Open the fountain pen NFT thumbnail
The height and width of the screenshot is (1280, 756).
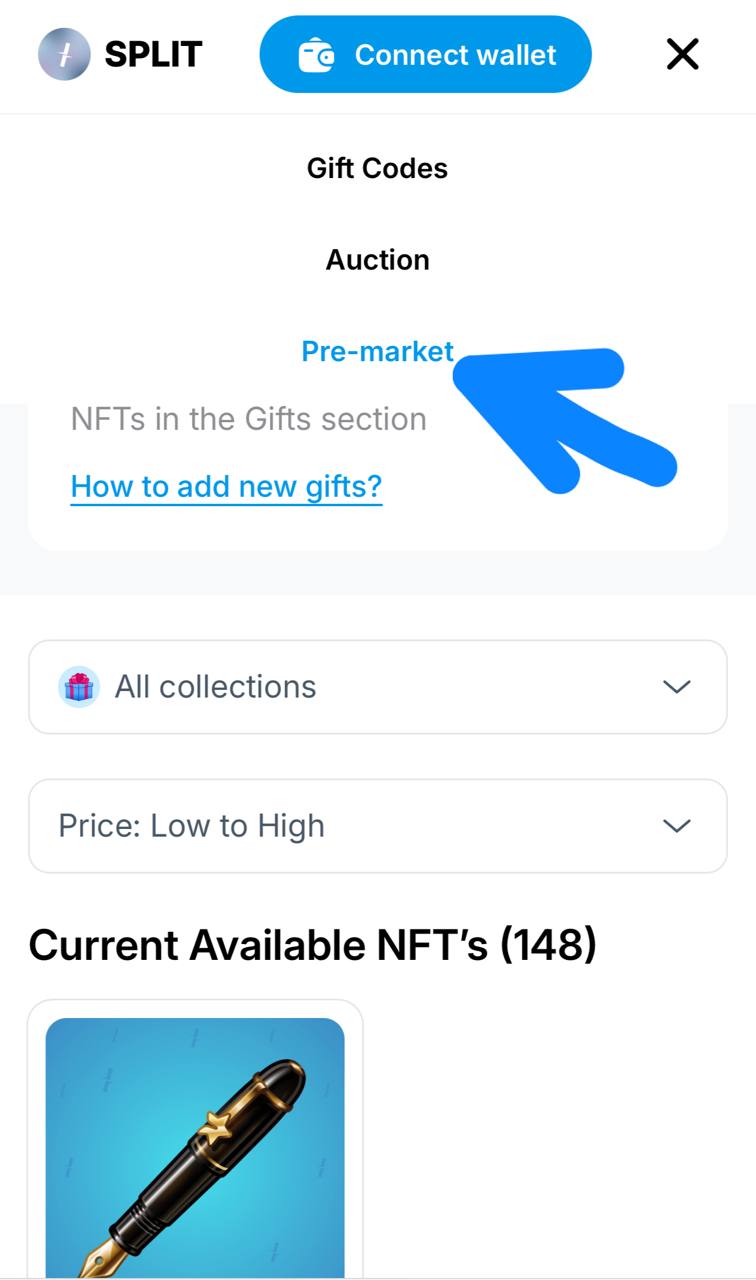195,1148
